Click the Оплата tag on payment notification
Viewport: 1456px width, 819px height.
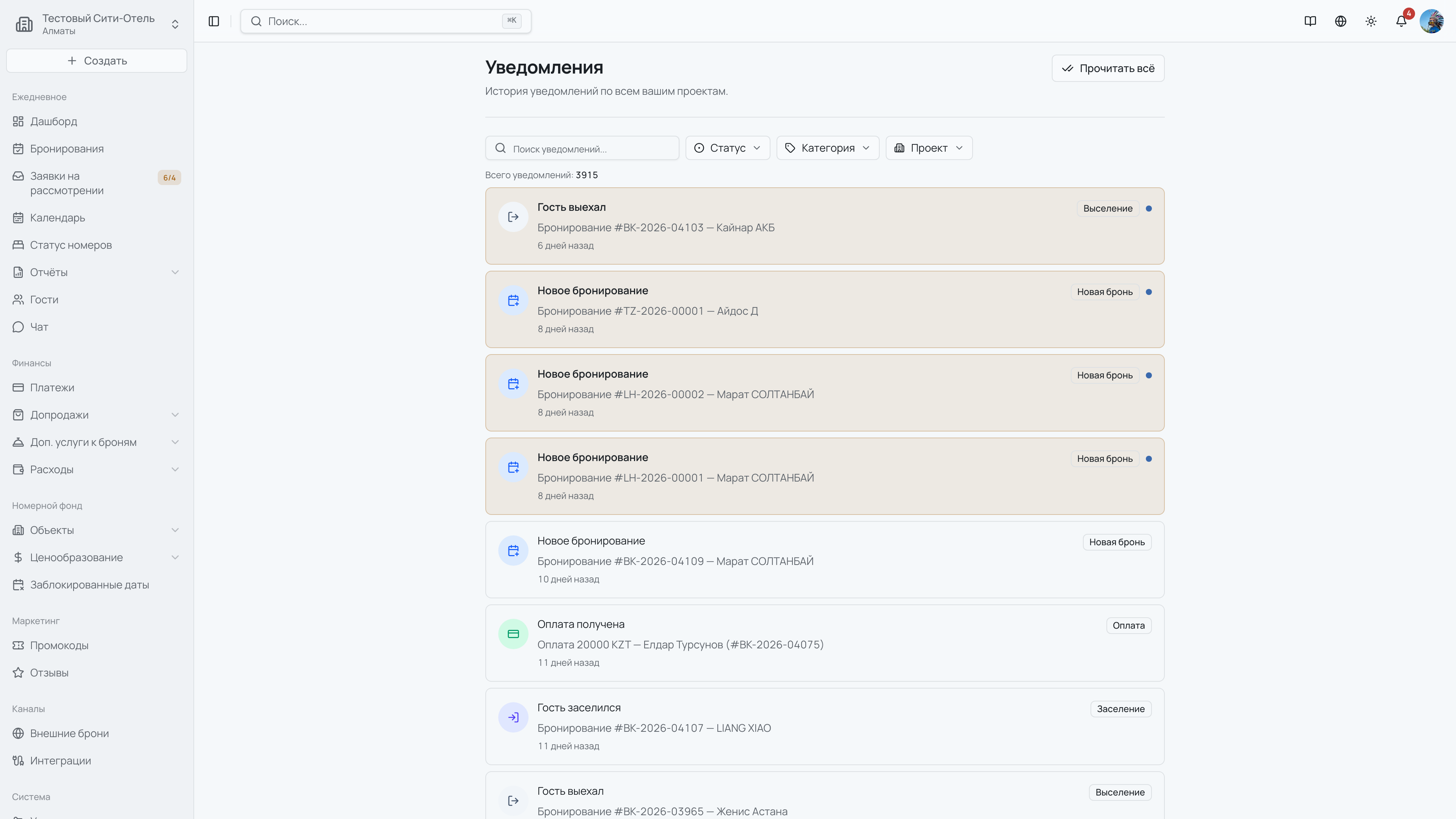tap(1128, 626)
